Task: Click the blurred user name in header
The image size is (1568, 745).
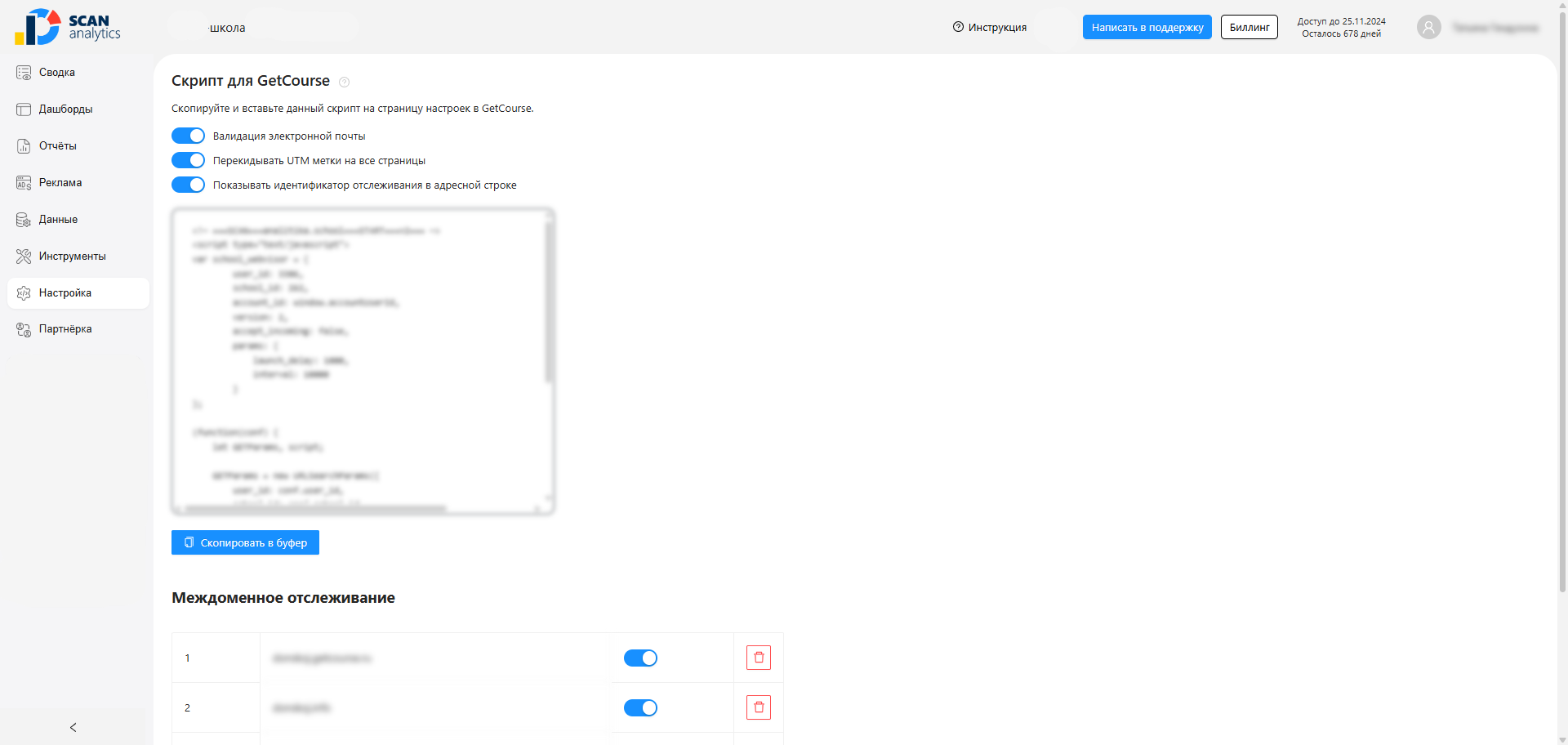Action: [1495, 28]
